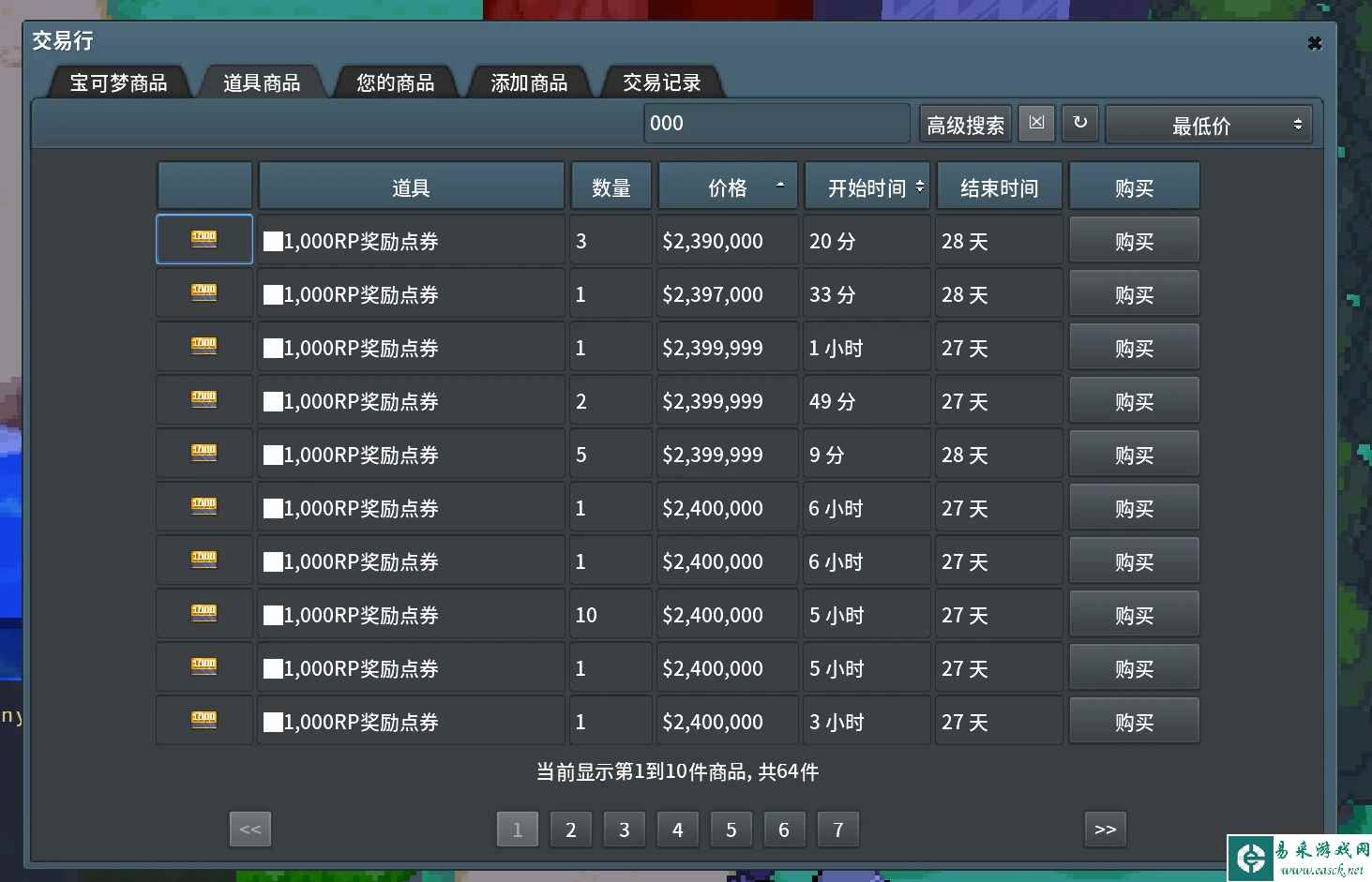Click the 结束时间 column header
The image size is (1372, 882).
[x=1000, y=187]
